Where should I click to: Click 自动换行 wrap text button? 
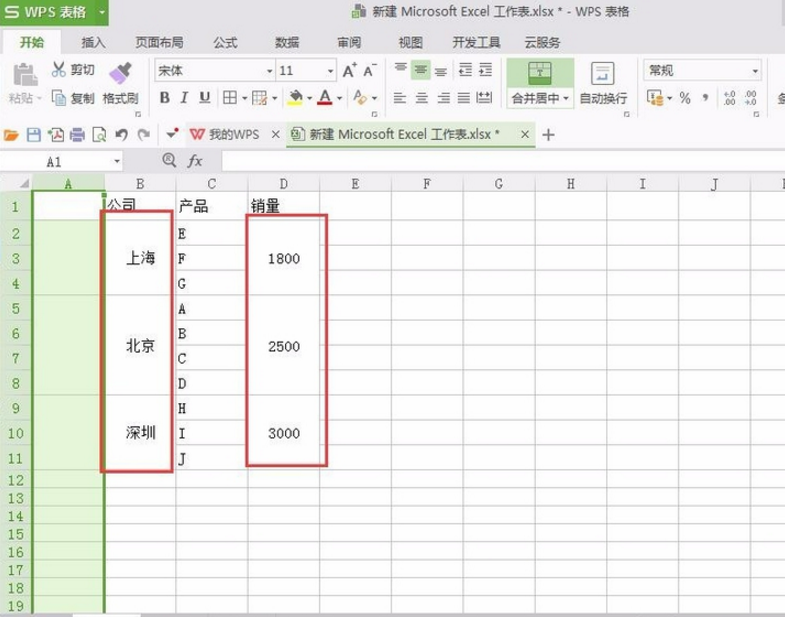click(603, 83)
